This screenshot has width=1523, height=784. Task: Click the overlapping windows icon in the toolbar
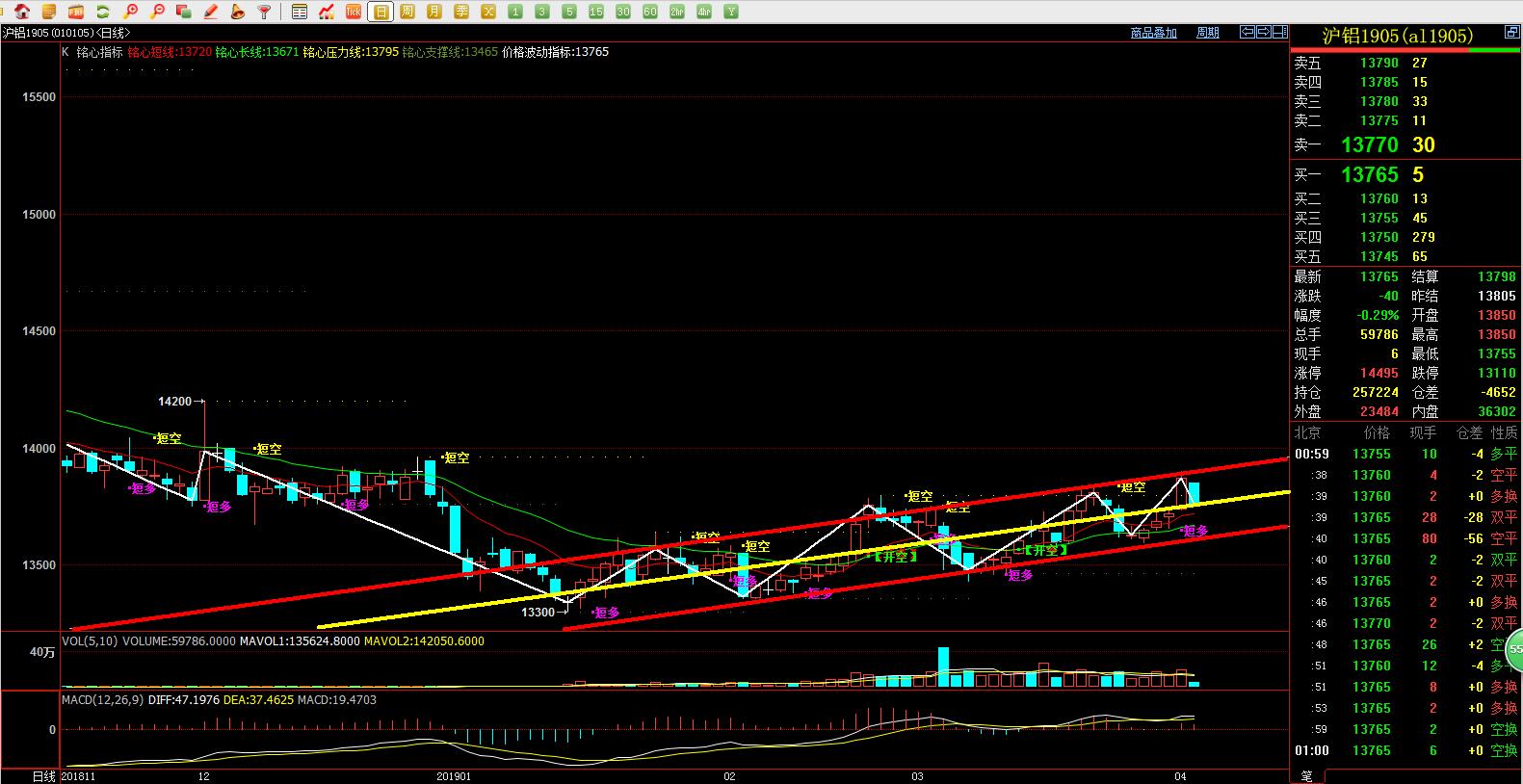(x=184, y=12)
